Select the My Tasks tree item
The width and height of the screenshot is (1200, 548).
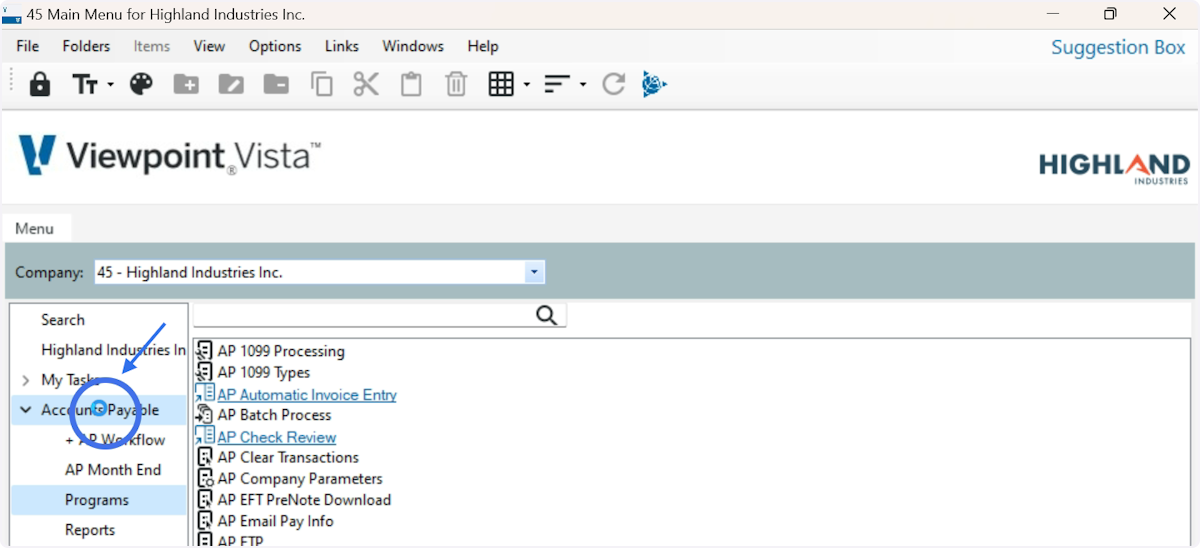[70, 380]
